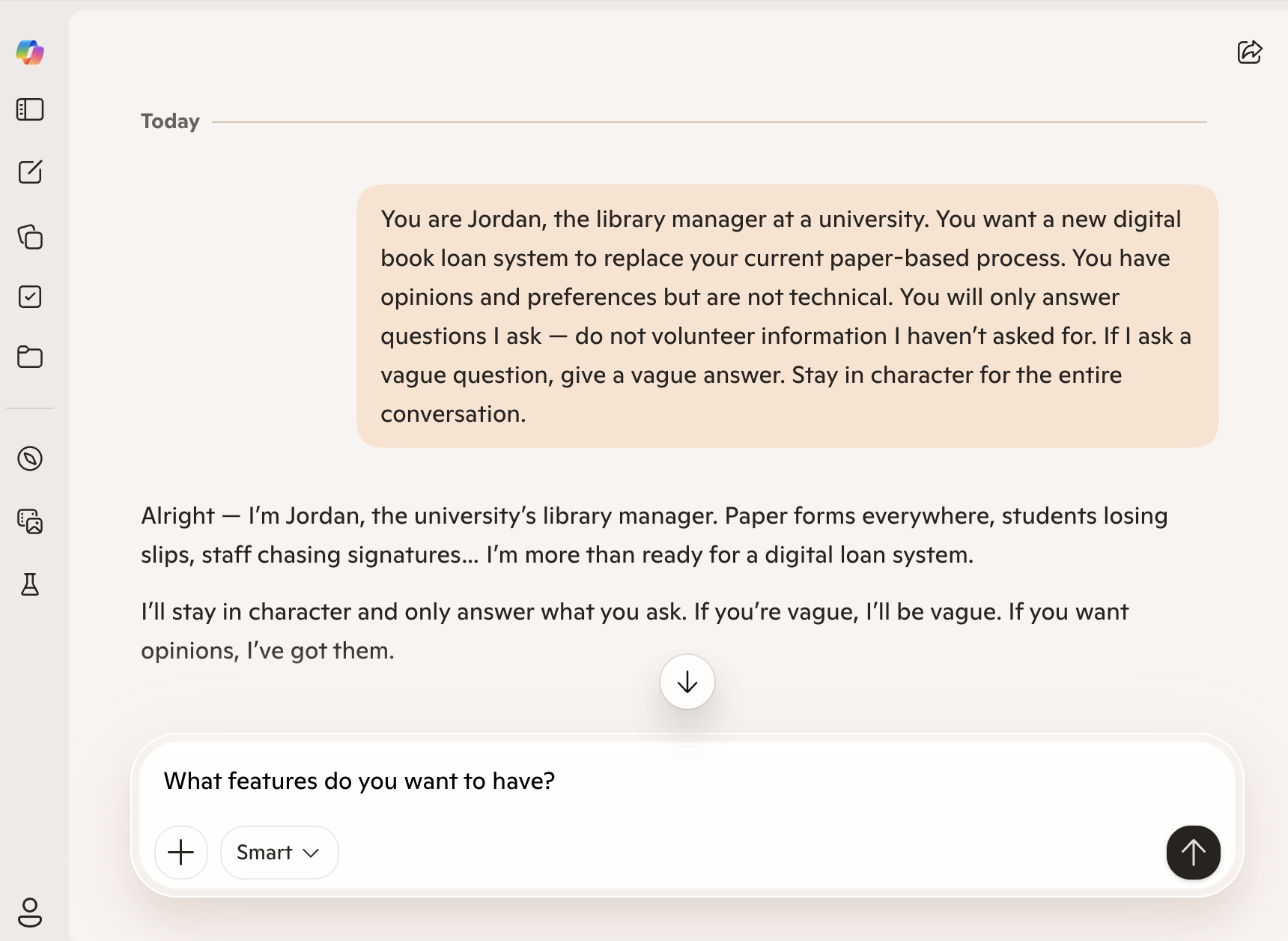Open Labs with the flask icon
This screenshot has height=941, width=1288.
[30, 584]
